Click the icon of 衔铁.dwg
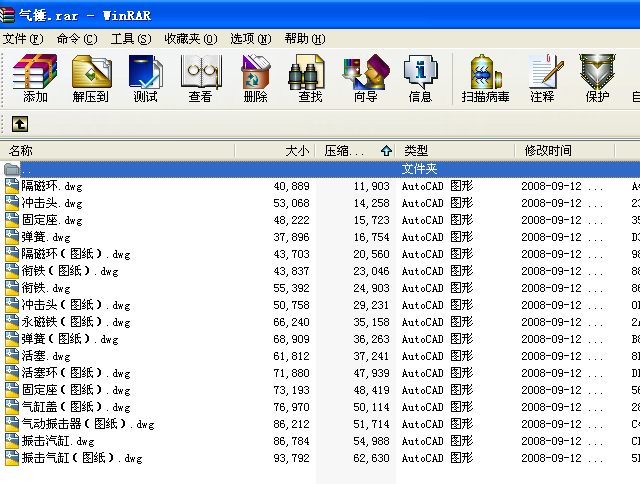 pos(12,288)
